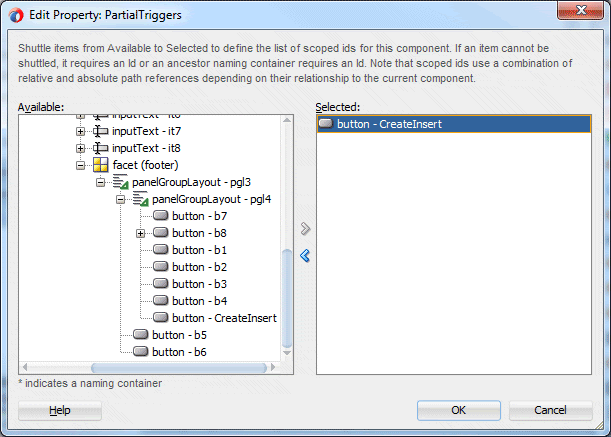Click the vertical scrollbar down arrow
611x437 pixels.
[287, 353]
